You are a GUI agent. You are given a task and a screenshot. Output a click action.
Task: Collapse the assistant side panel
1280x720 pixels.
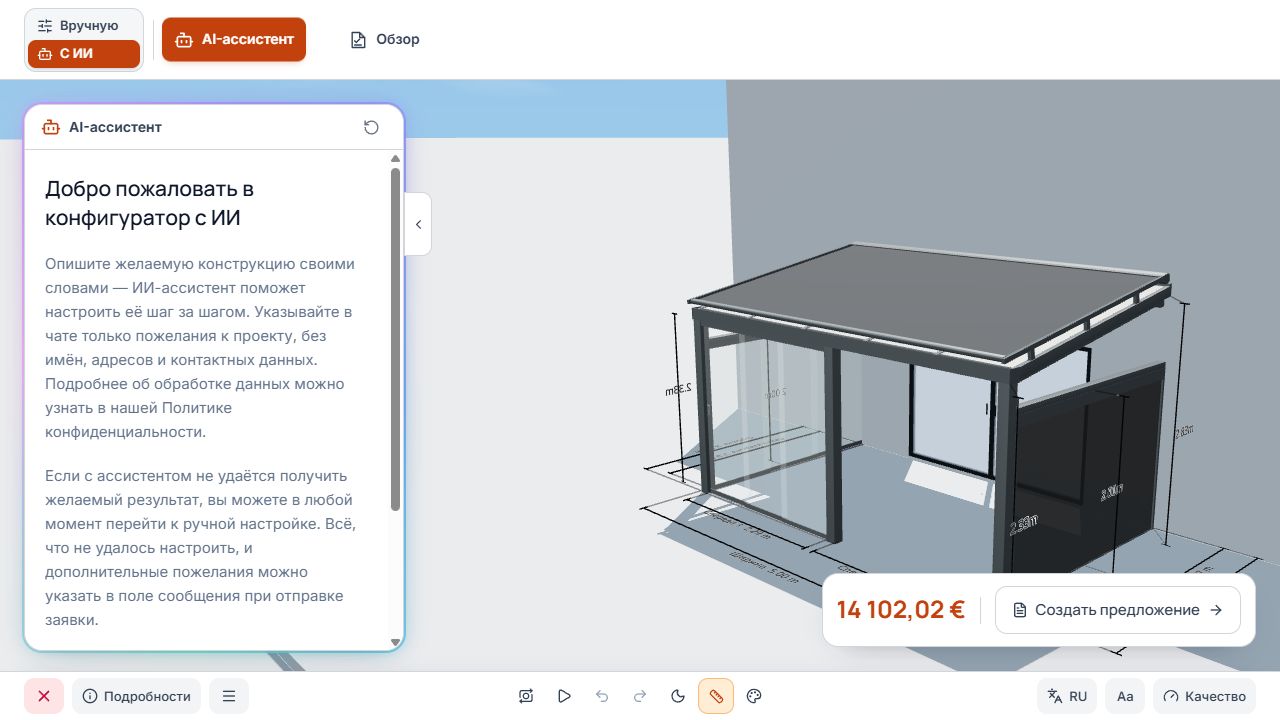tap(418, 224)
